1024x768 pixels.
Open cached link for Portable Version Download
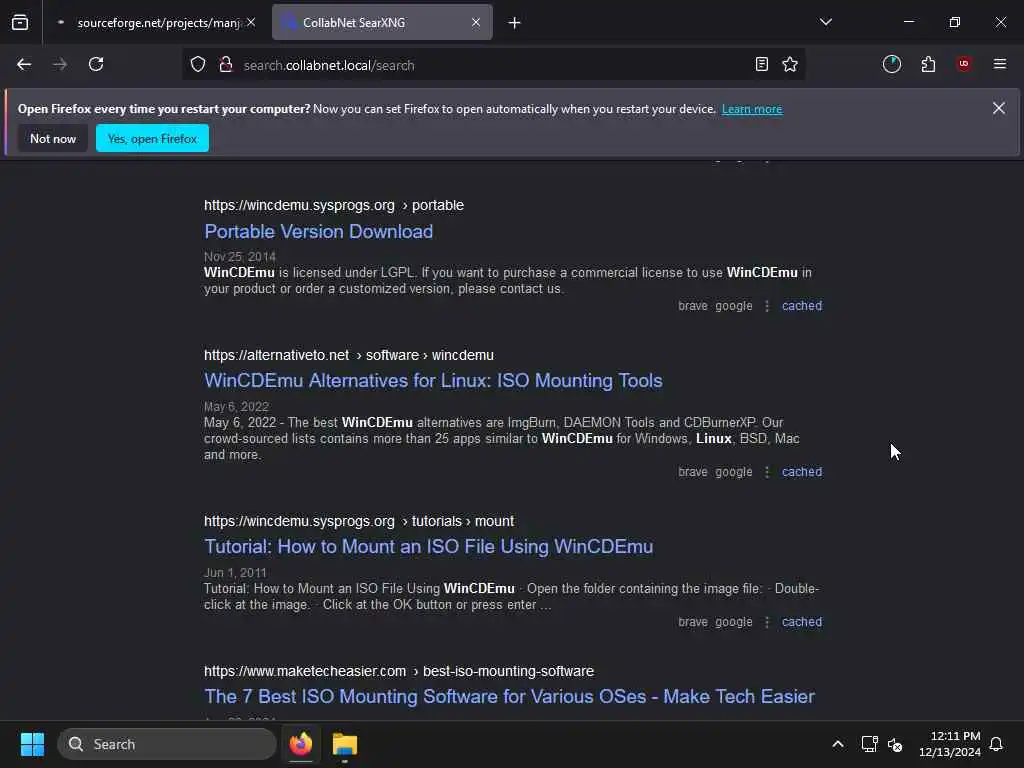click(802, 306)
